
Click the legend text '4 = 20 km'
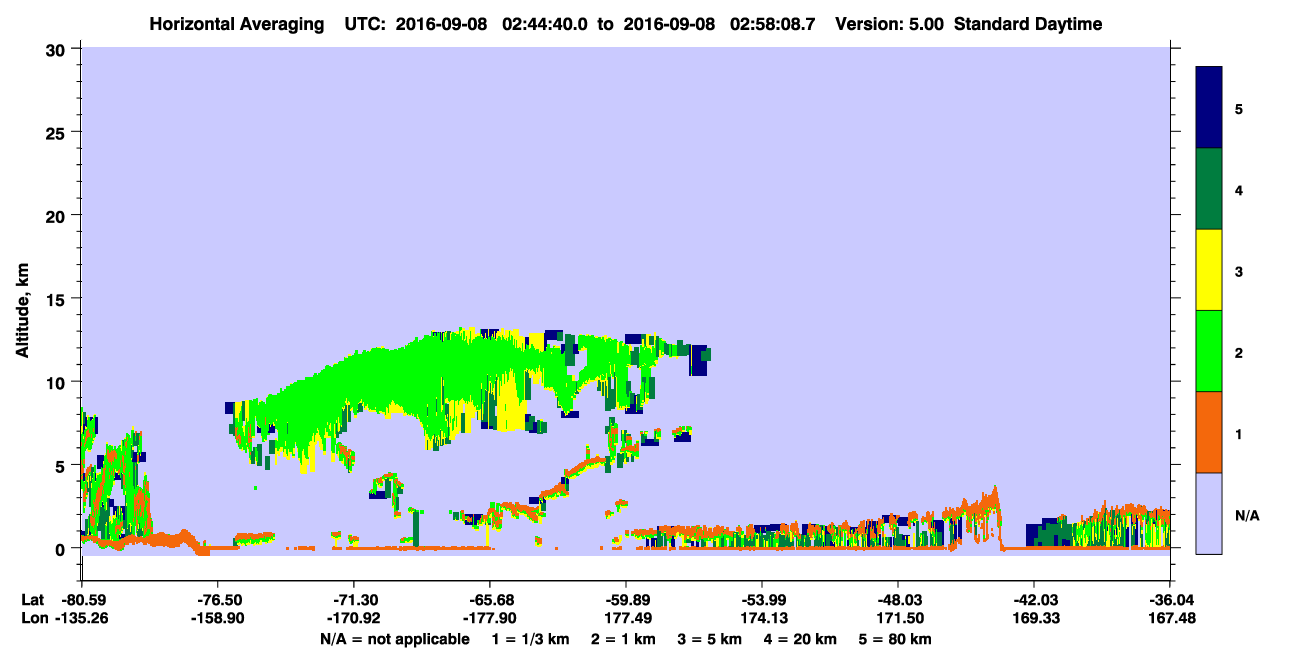(803, 639)
